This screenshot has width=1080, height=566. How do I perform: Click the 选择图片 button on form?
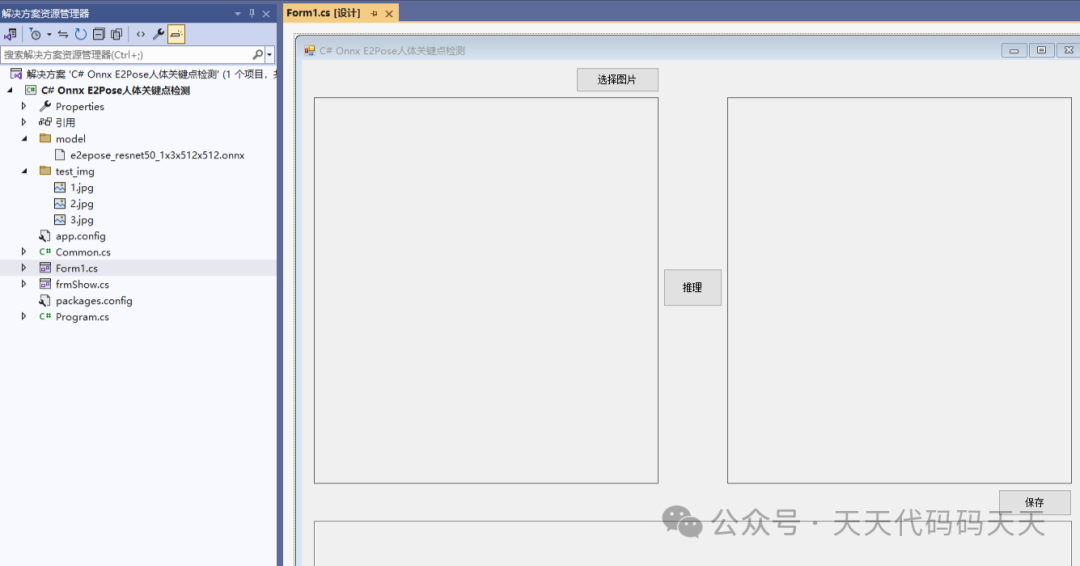point(617,80)
